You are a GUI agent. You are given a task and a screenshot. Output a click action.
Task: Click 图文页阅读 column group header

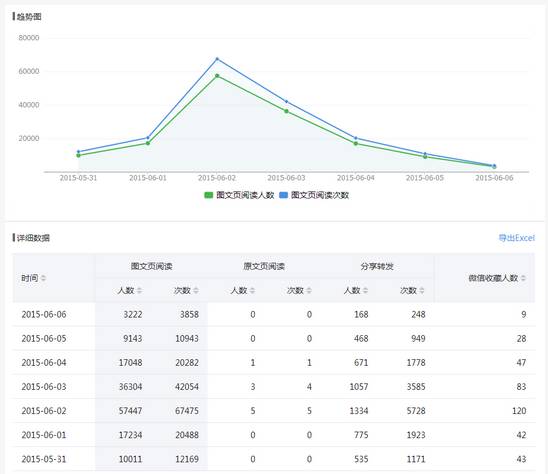coord(151,266)
